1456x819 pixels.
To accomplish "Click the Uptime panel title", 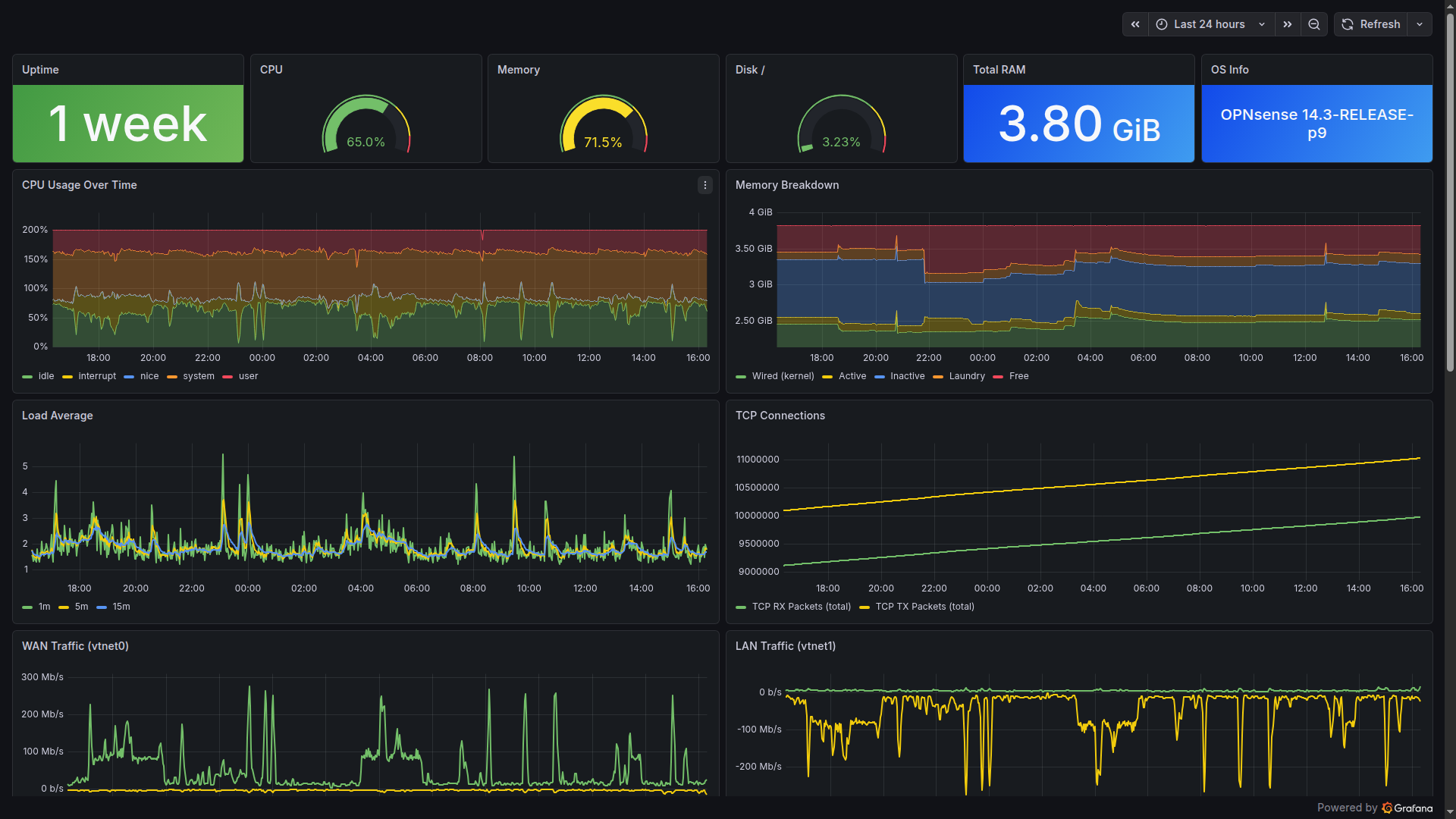I will pos(40,70).
